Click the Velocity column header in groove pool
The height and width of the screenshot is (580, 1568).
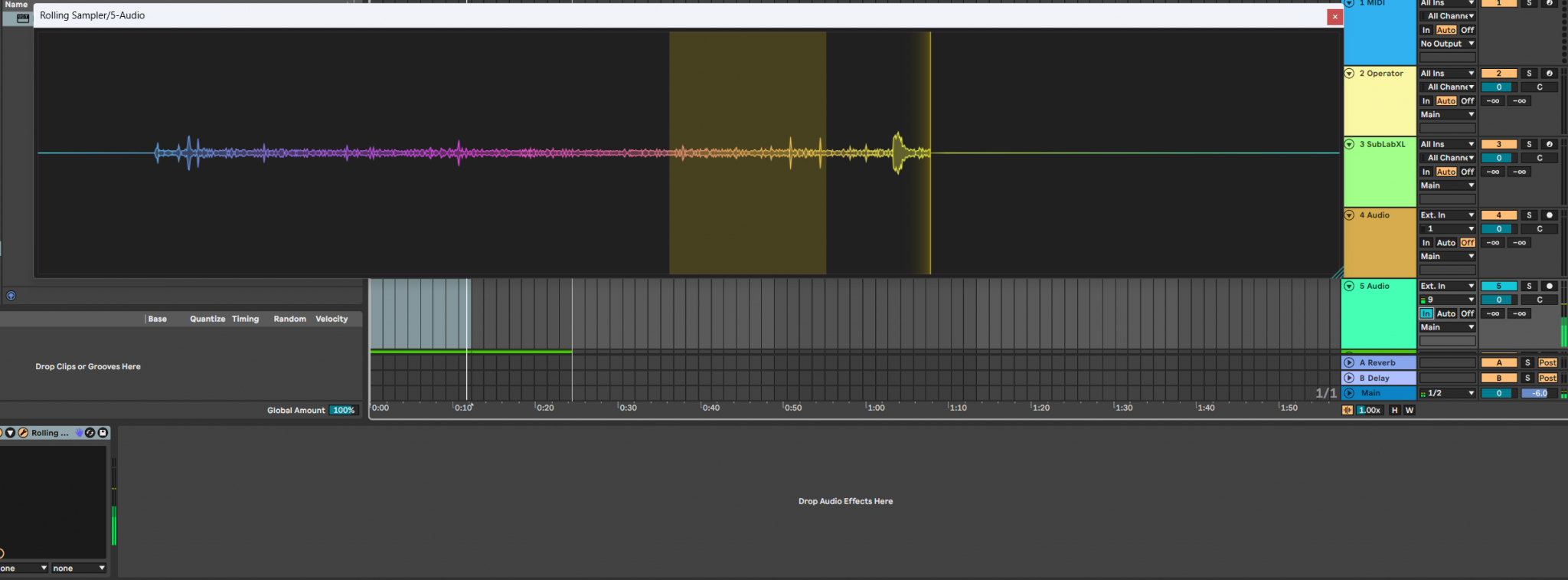(x=332, y=319)
